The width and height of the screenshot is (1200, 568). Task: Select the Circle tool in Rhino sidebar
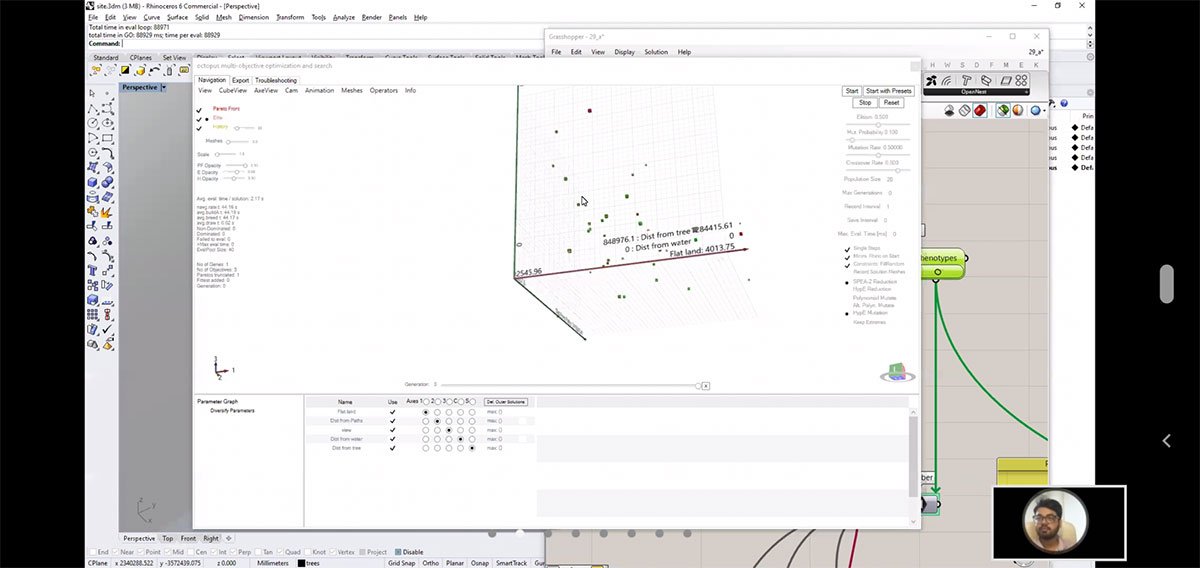pos(93,123)
